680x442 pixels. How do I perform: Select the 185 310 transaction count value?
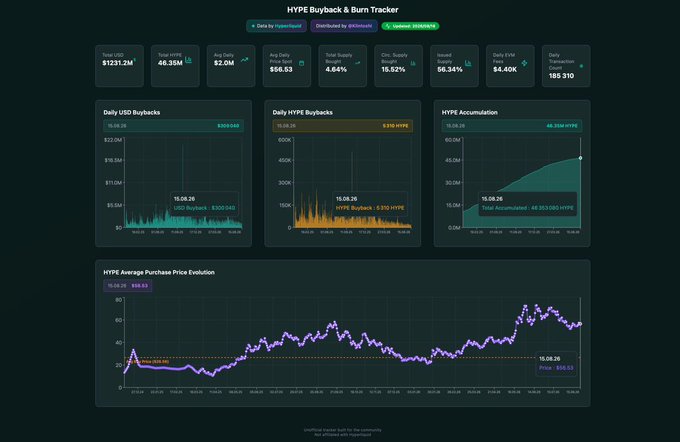[x=561, y=76]
